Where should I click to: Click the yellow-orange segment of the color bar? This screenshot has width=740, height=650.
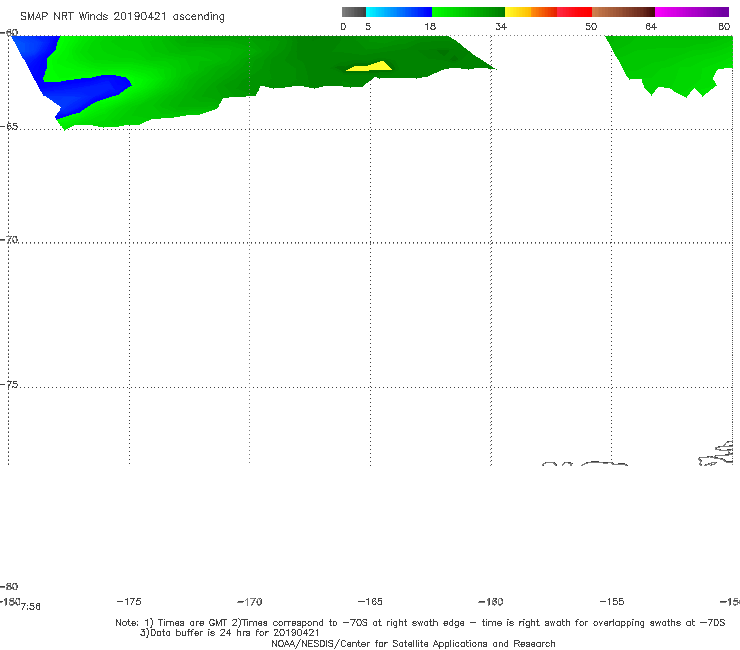(x=531, y=12)
